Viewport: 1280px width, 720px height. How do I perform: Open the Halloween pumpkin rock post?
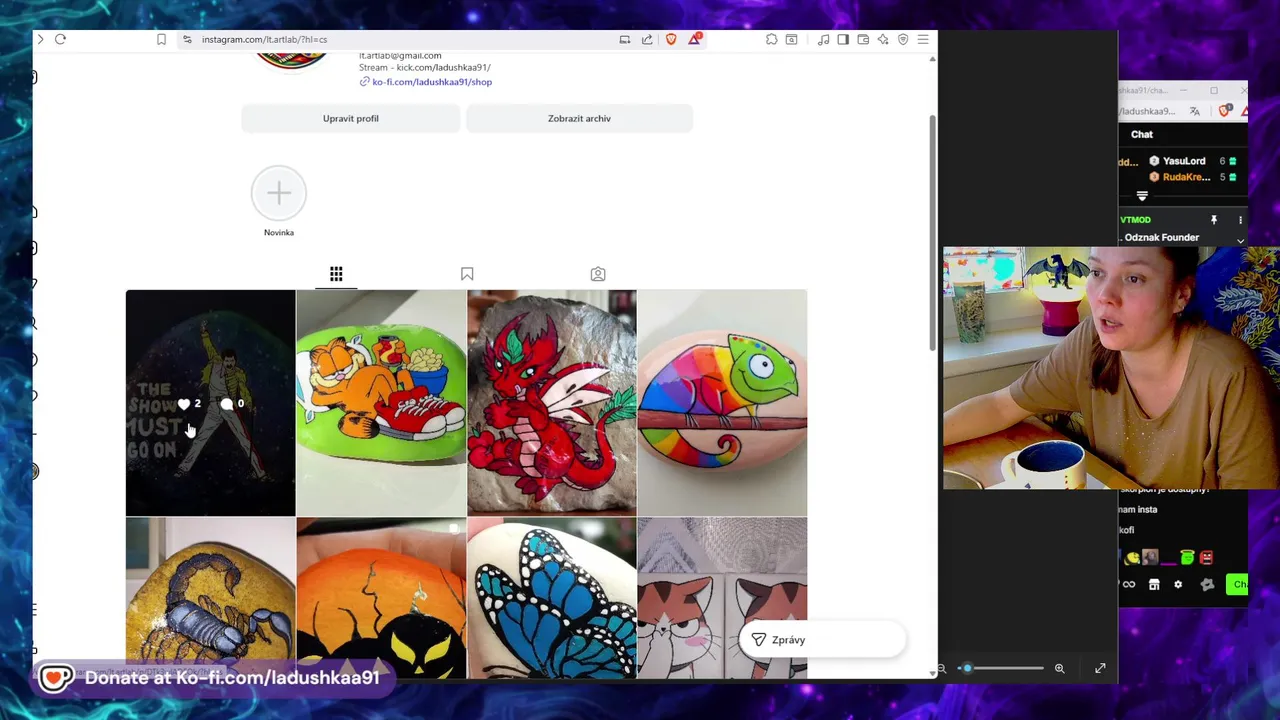[x=381, y=598]
